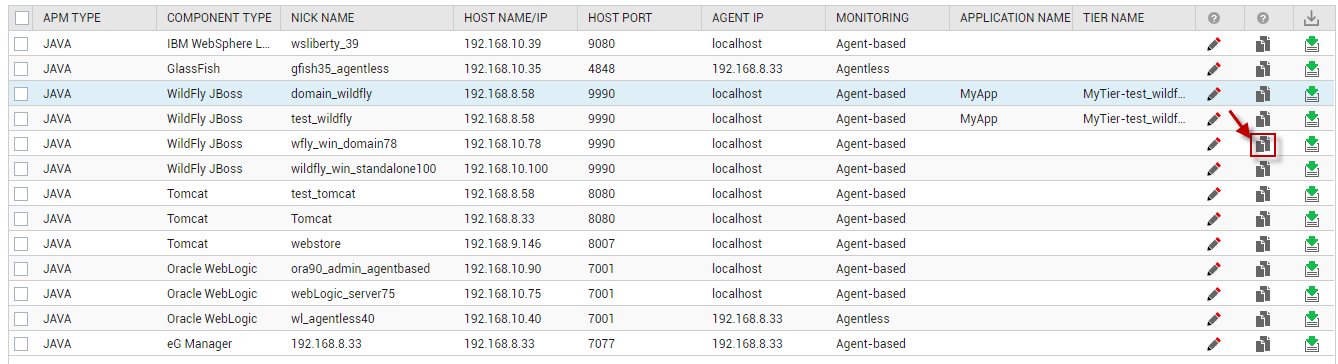Copy the domain_wildfly component row

click(x=1263, y=94)
